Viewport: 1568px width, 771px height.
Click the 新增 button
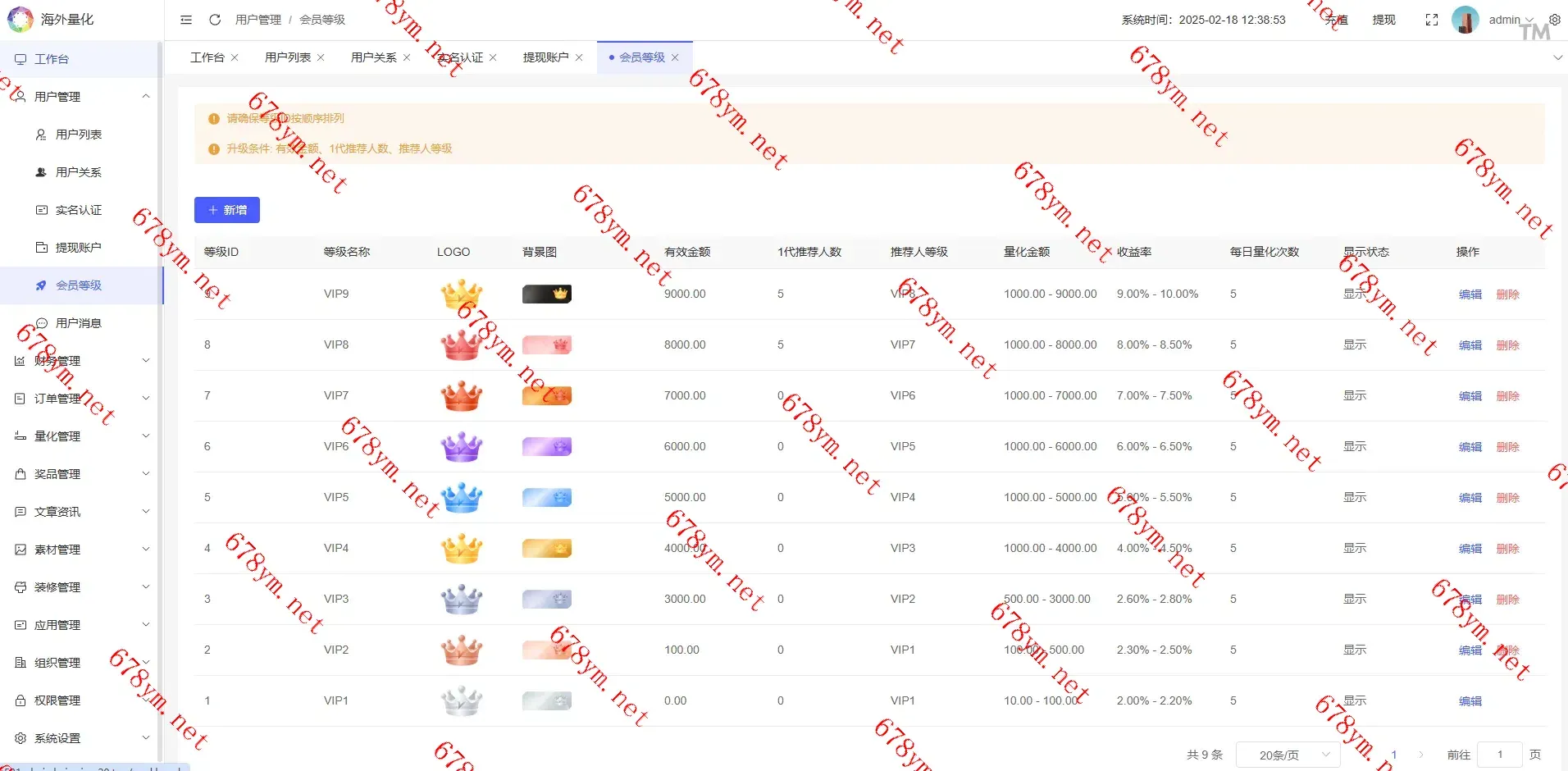tap(227, 210)
